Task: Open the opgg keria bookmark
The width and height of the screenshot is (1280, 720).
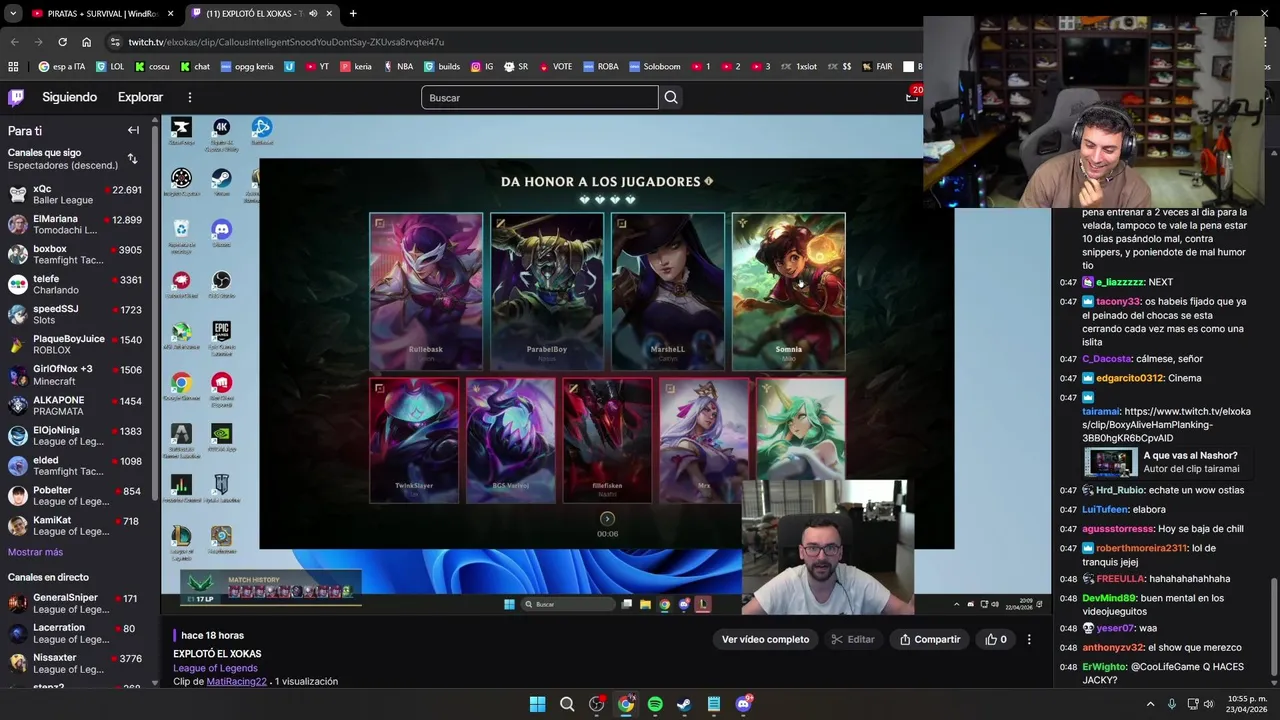Action: click(x=246, y=67)
